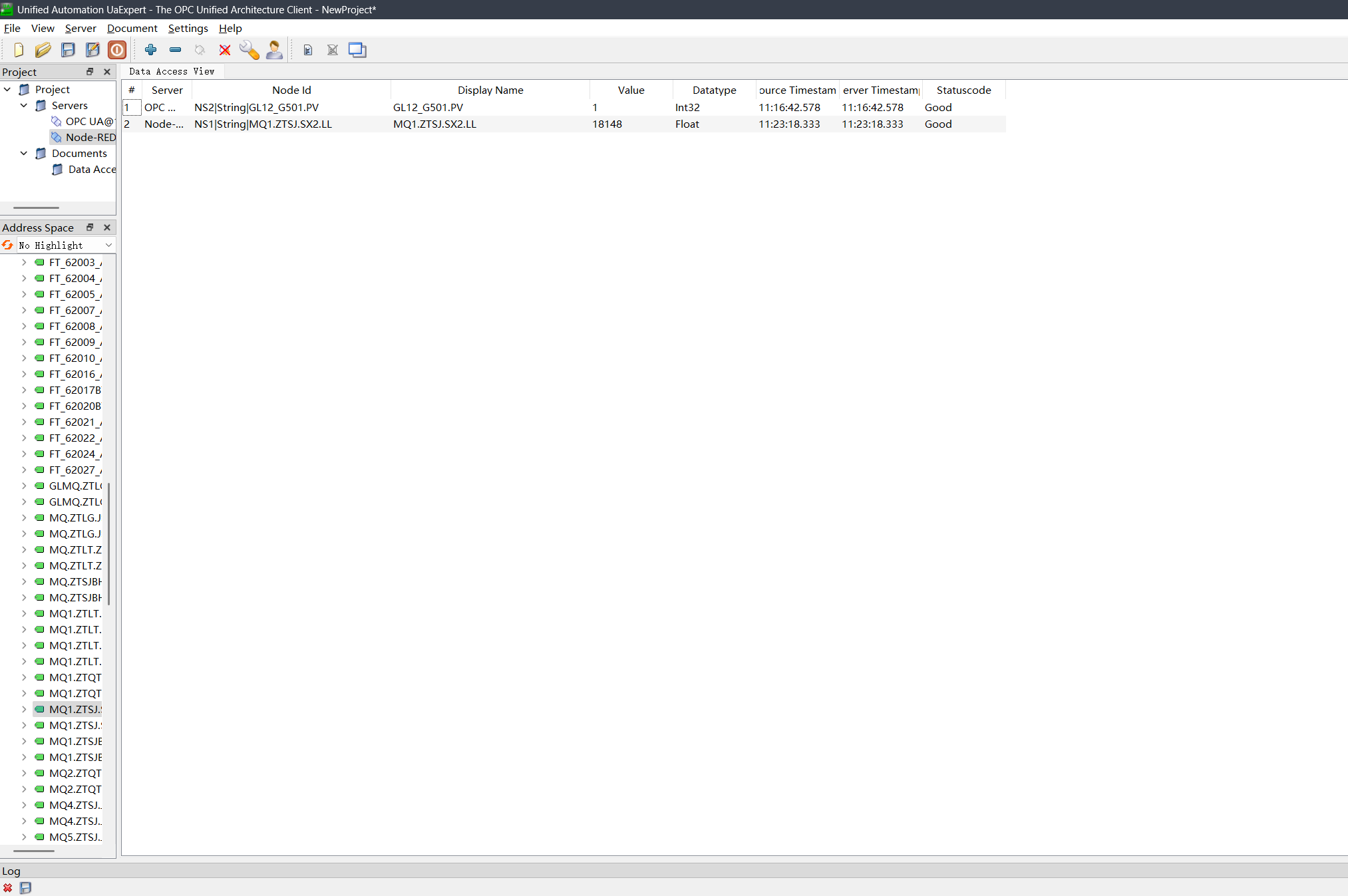The image size is (1348, 896).
Task: Open a project with the folder icon
Action: pyautogui.click(x=43, y=50)
